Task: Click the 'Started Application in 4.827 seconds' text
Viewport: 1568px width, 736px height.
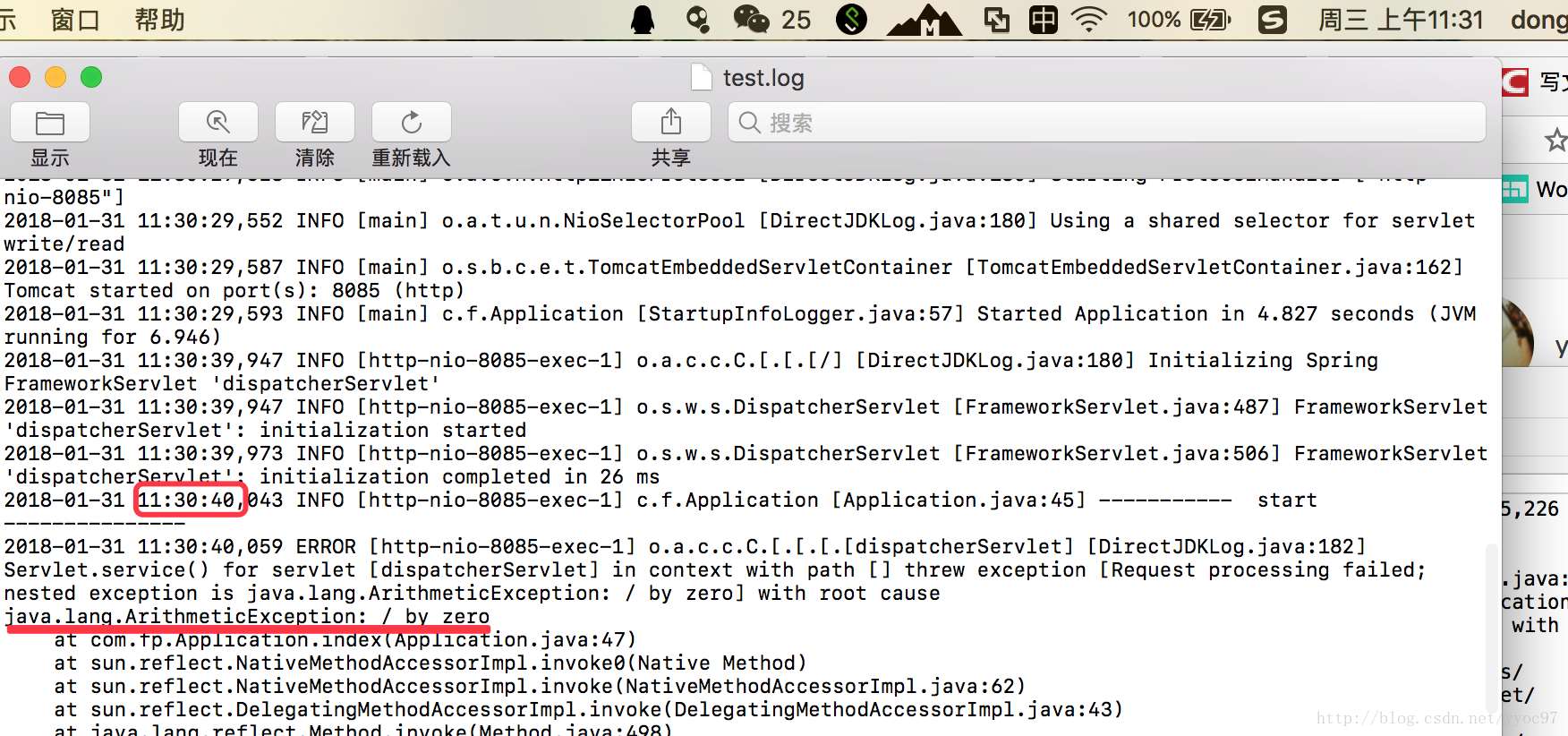Action: [1196, 313]
